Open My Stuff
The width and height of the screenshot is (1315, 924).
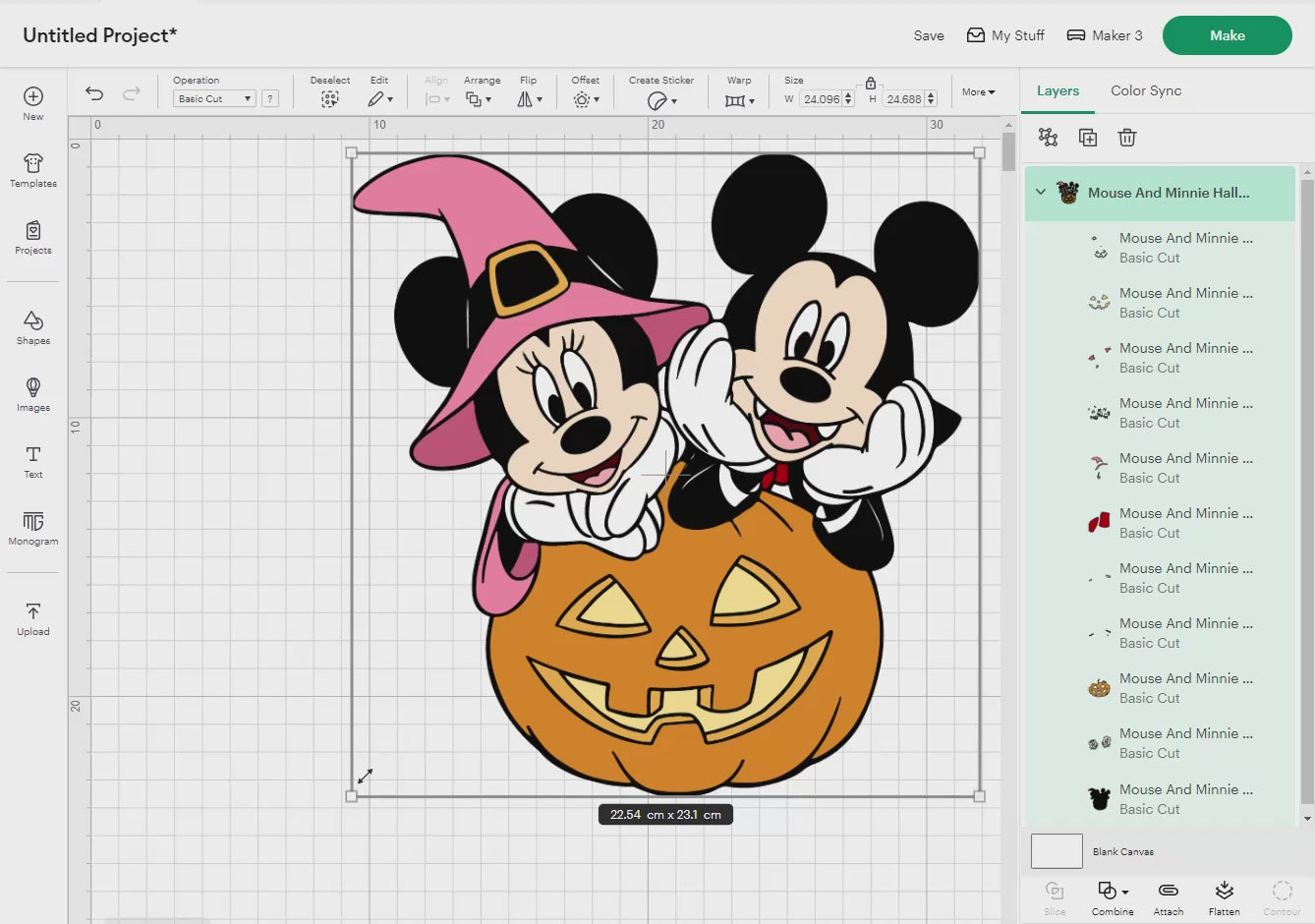(x=1005, y=35)
